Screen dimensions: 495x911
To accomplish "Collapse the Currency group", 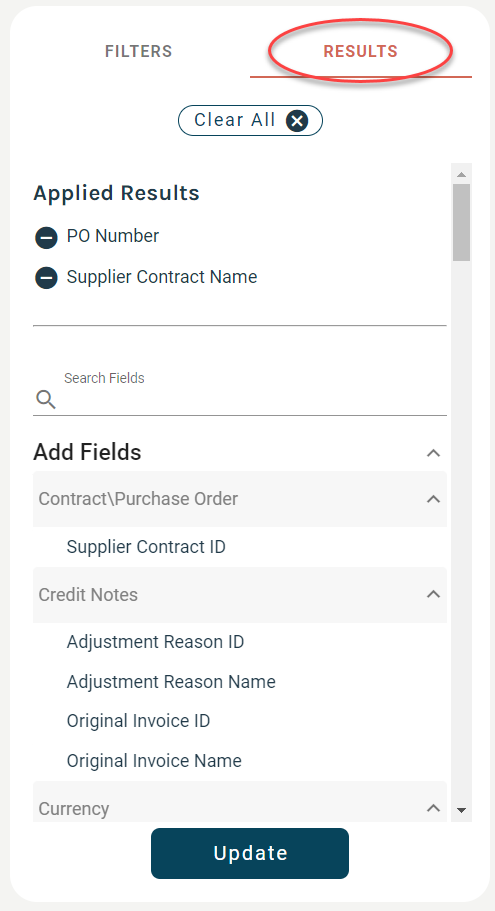I will (x=433, y=808).
